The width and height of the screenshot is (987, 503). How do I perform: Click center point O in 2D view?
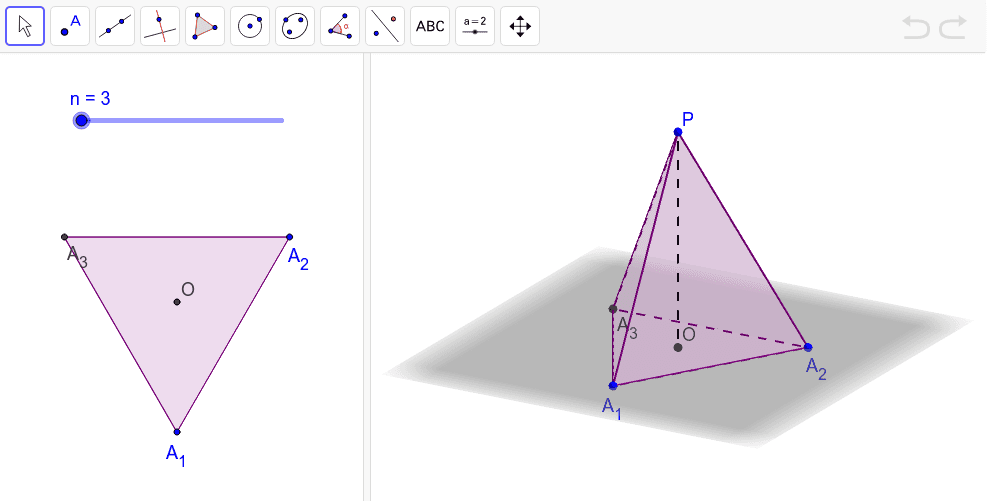[x=177, y=302]
